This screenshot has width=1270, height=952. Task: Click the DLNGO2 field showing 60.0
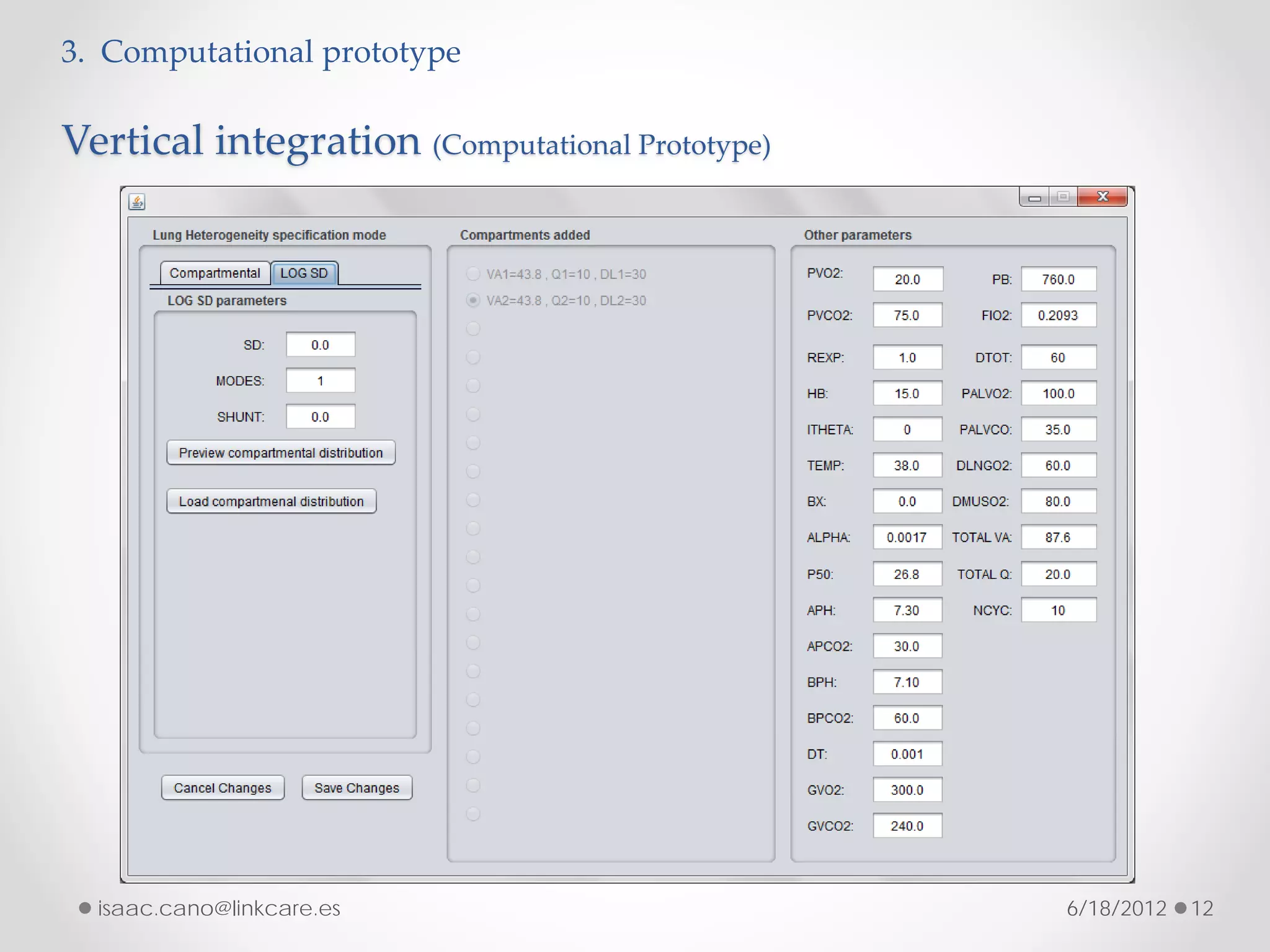[x=1059, y=465]
